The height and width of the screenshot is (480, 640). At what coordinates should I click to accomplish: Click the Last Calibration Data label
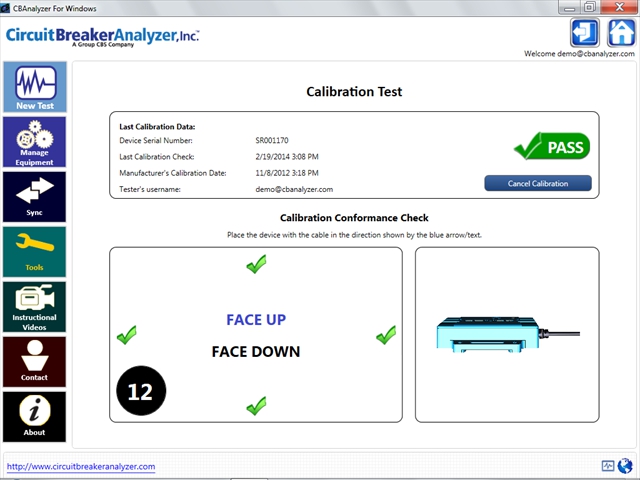(157, 127)
